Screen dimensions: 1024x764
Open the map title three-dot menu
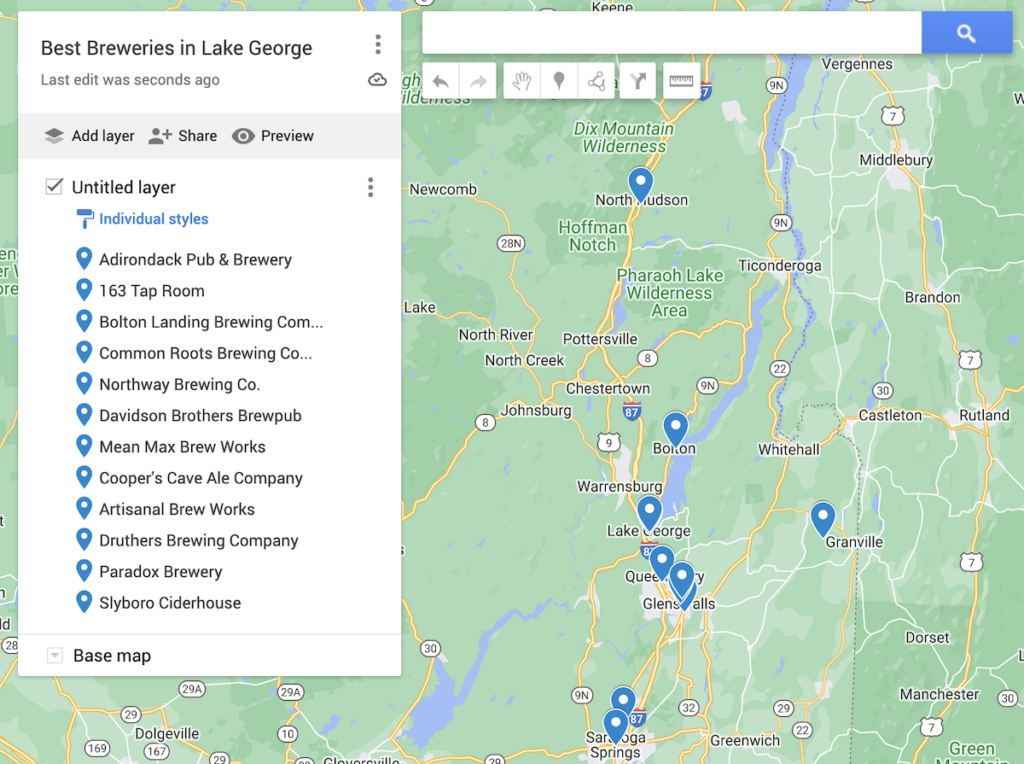click(x=377, y=44)
